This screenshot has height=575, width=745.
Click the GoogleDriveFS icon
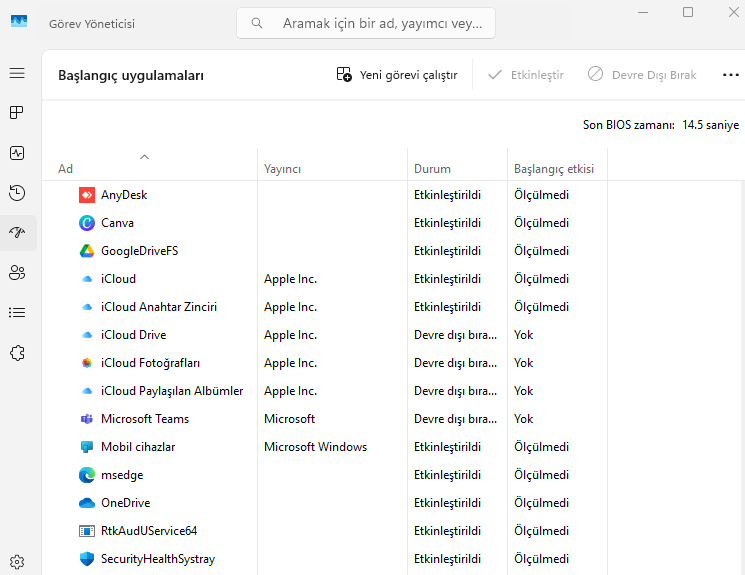tap(87, 251)
